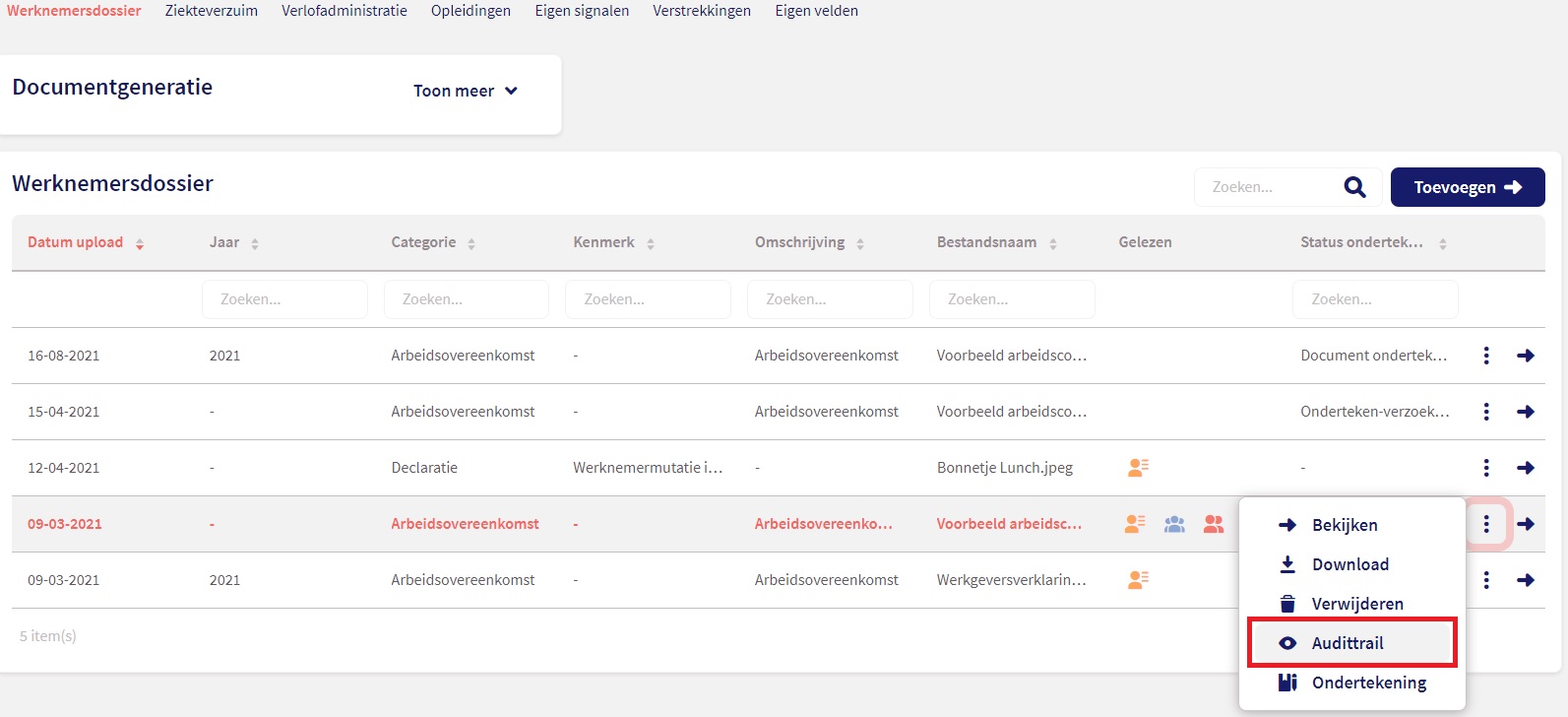Select Audittrail from the context menu
1568x717 pixels.
click(1347, 643)
